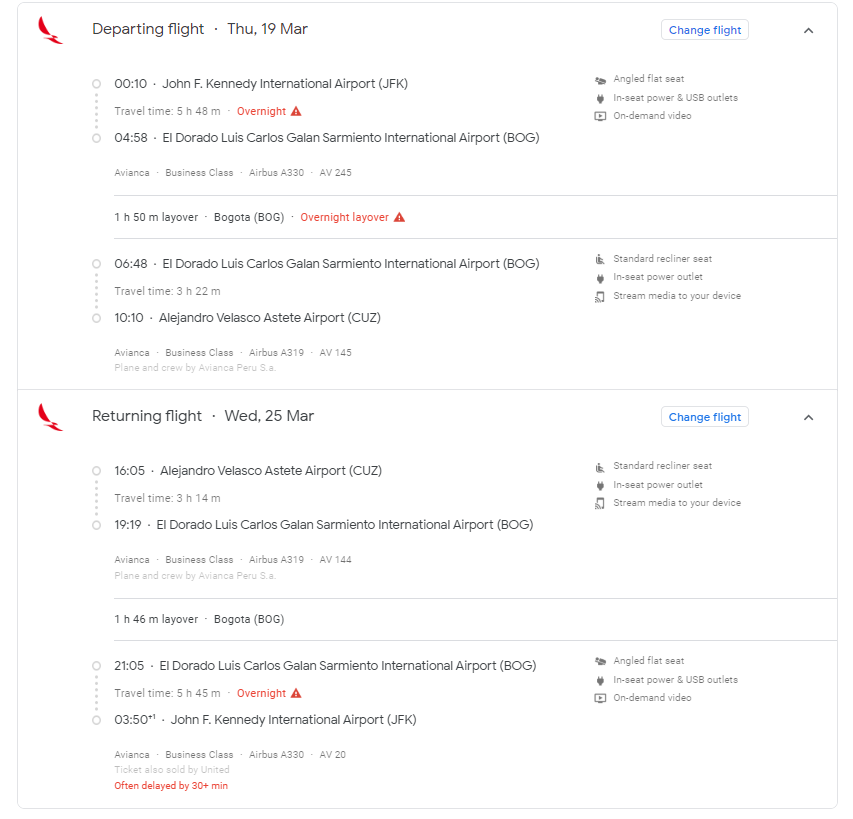The image size is (853, 819).
Task: Click the In-seat power & USB outlets icon, departing
Action: (600, 98)
